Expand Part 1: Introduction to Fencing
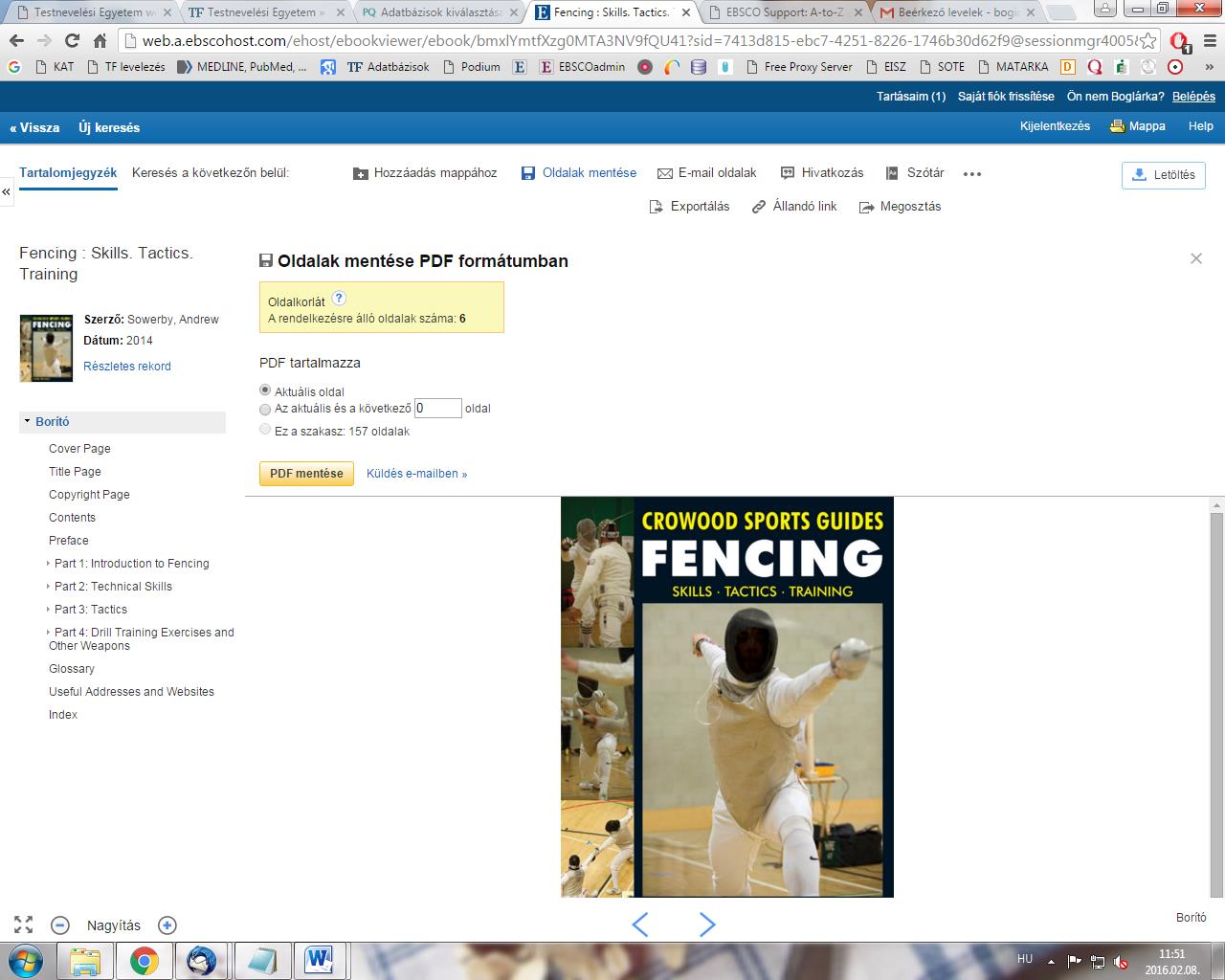1225x980 pixels. pyautogui.click(x=48, y=564)
